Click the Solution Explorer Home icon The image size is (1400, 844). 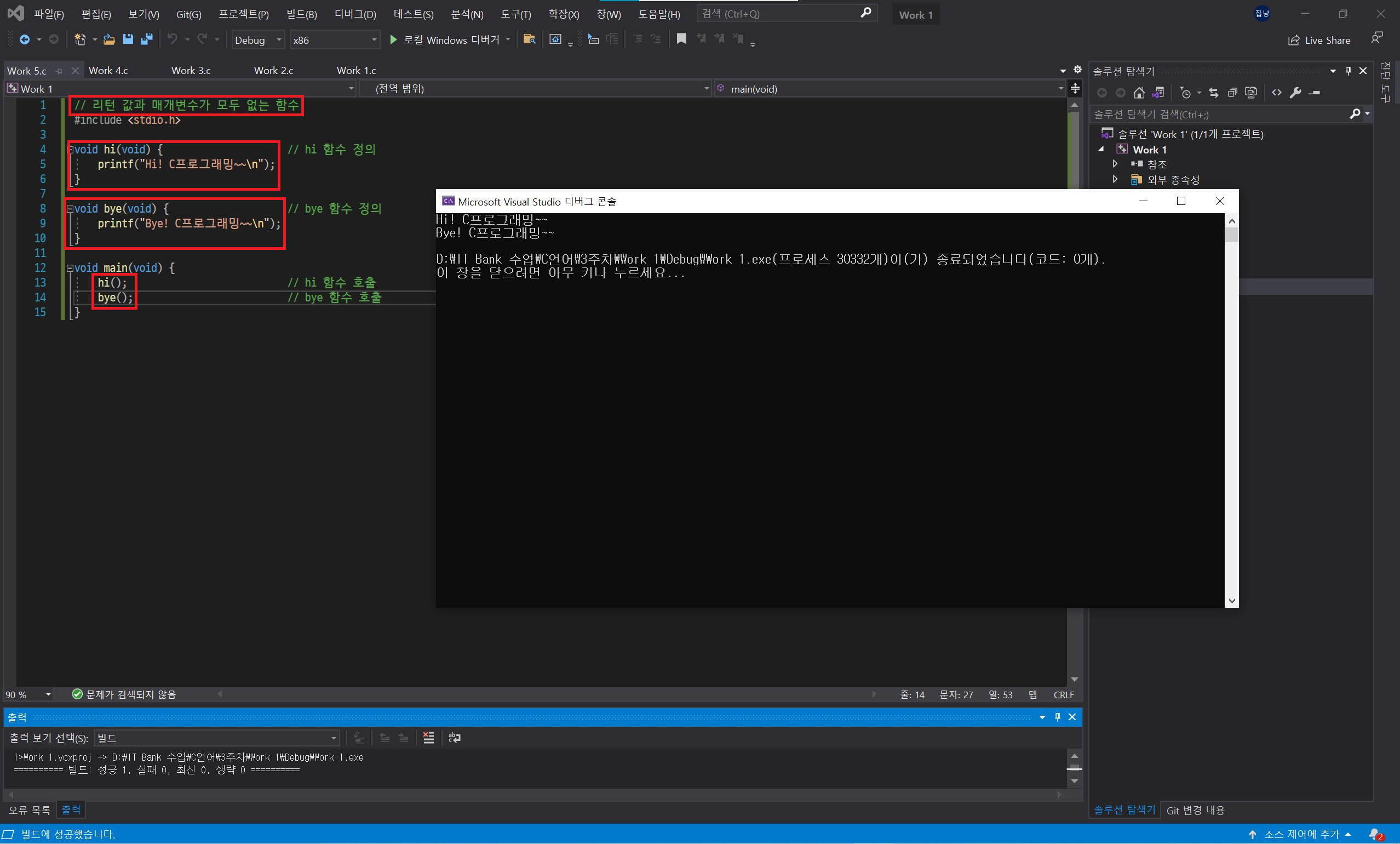[1139, 93]
